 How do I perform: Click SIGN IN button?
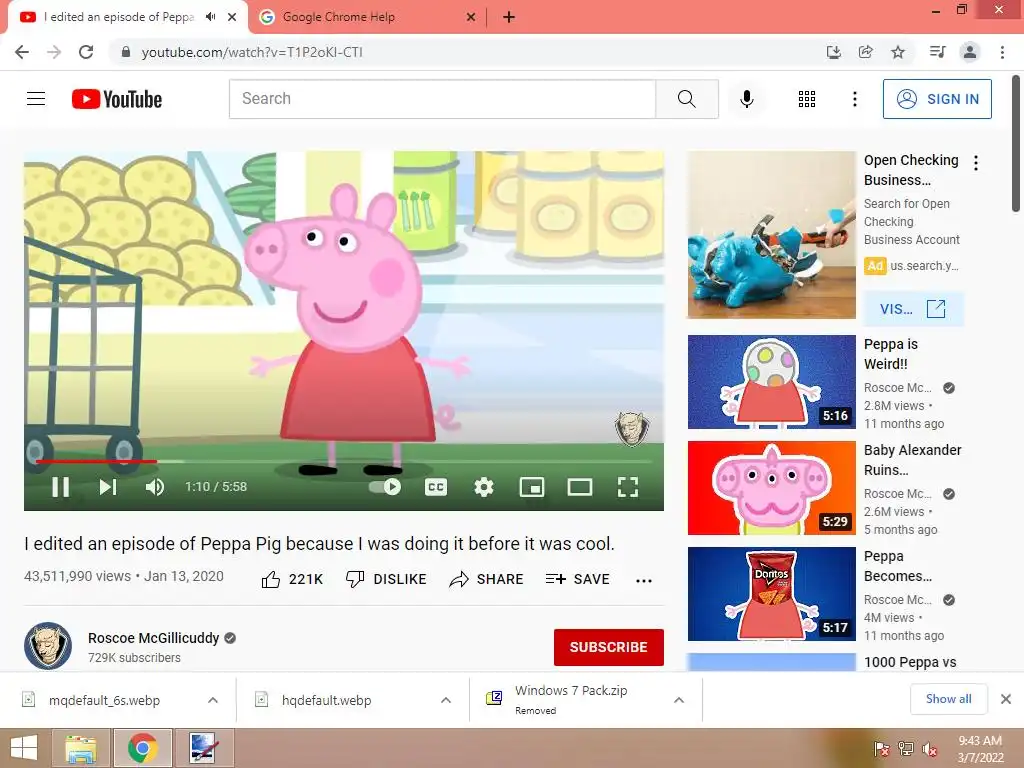[937, 99]
